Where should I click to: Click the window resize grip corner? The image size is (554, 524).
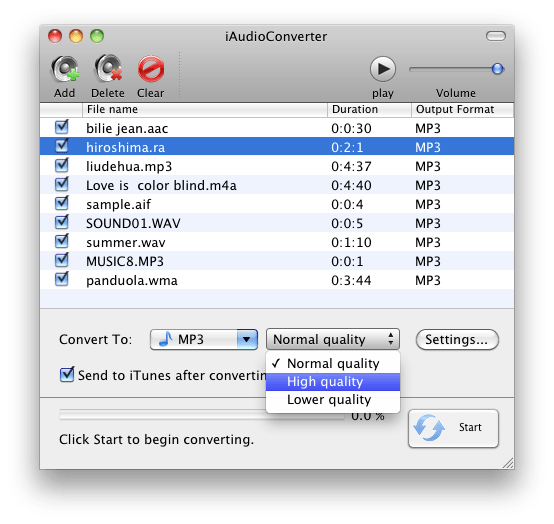point(508,463)
